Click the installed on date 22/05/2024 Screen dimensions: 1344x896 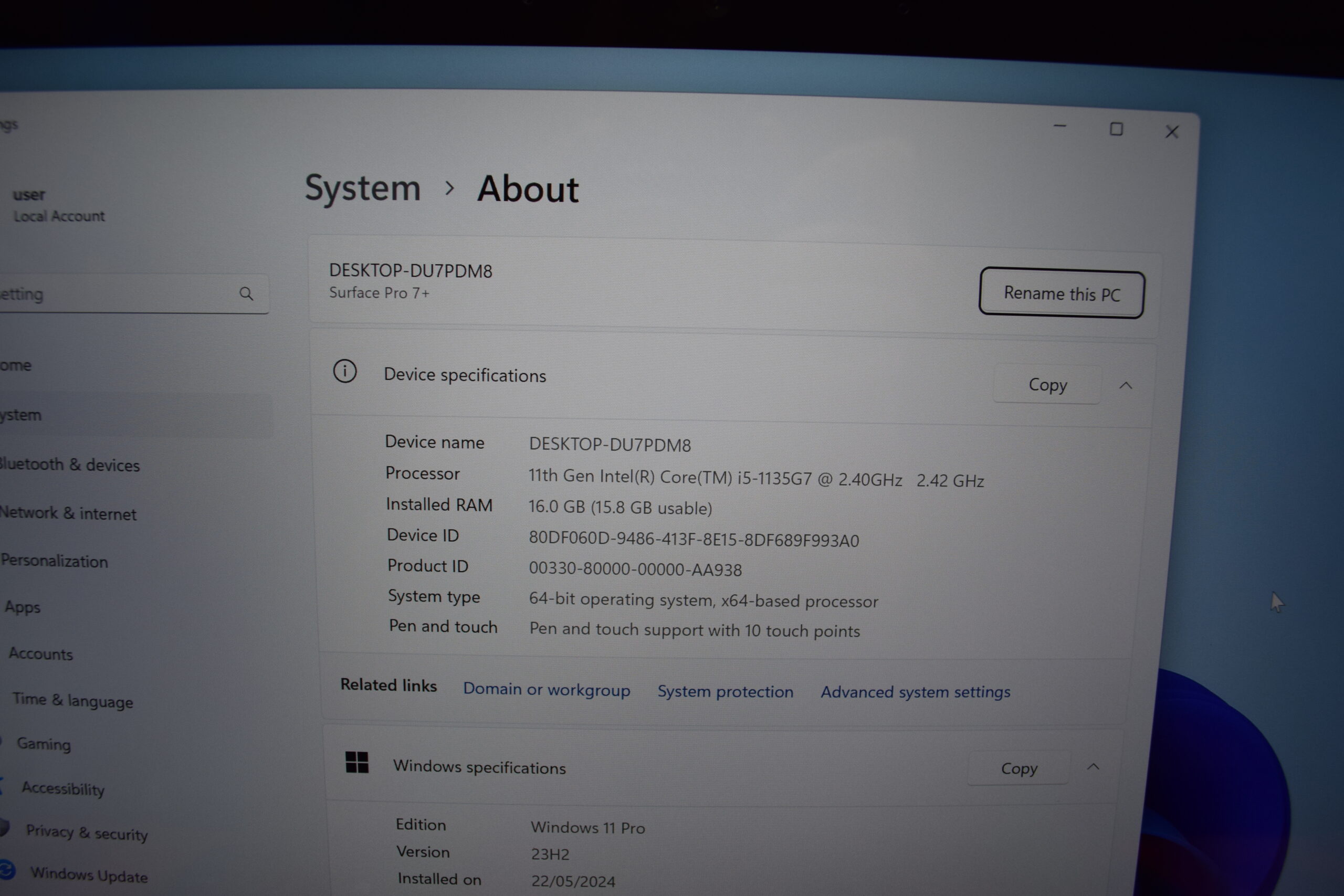(x=573, y=881)
